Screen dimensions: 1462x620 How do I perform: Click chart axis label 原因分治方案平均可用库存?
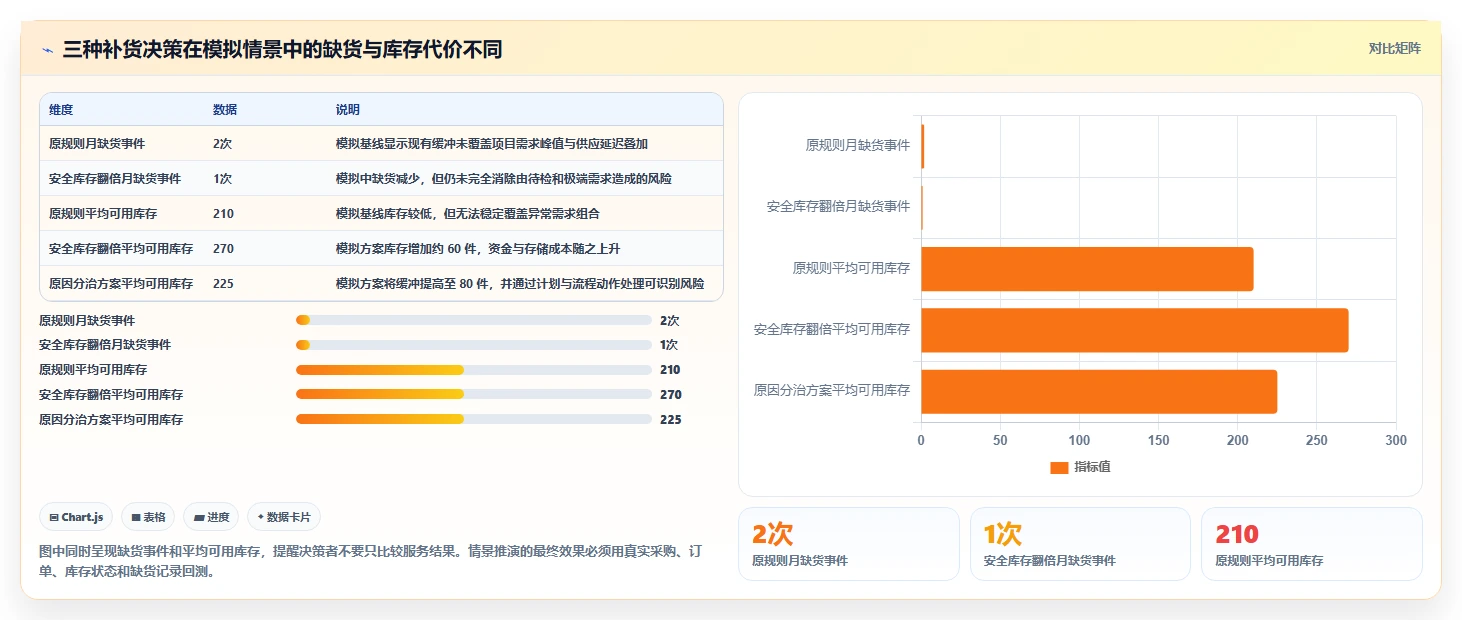tap(833, 391)
